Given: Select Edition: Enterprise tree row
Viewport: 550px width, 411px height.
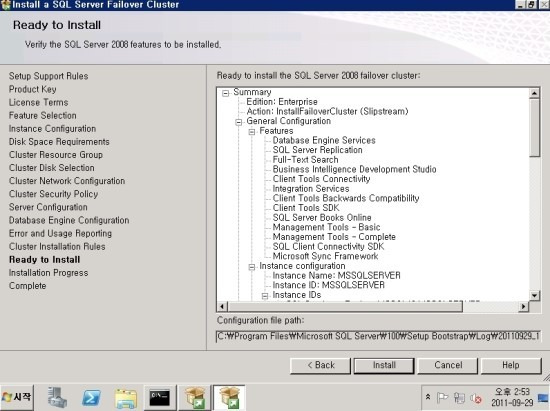Looking at the screenshot, I should tap(282, 102).
